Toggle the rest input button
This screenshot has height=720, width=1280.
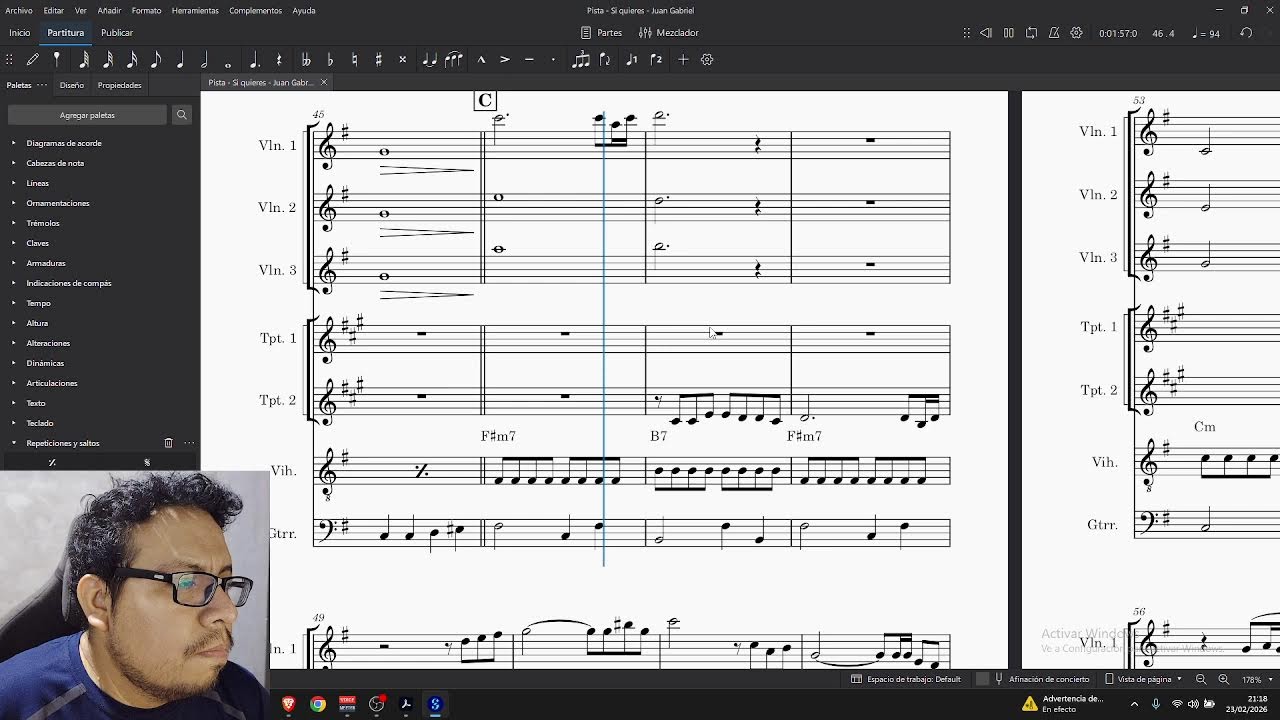[x=279, y=60]
